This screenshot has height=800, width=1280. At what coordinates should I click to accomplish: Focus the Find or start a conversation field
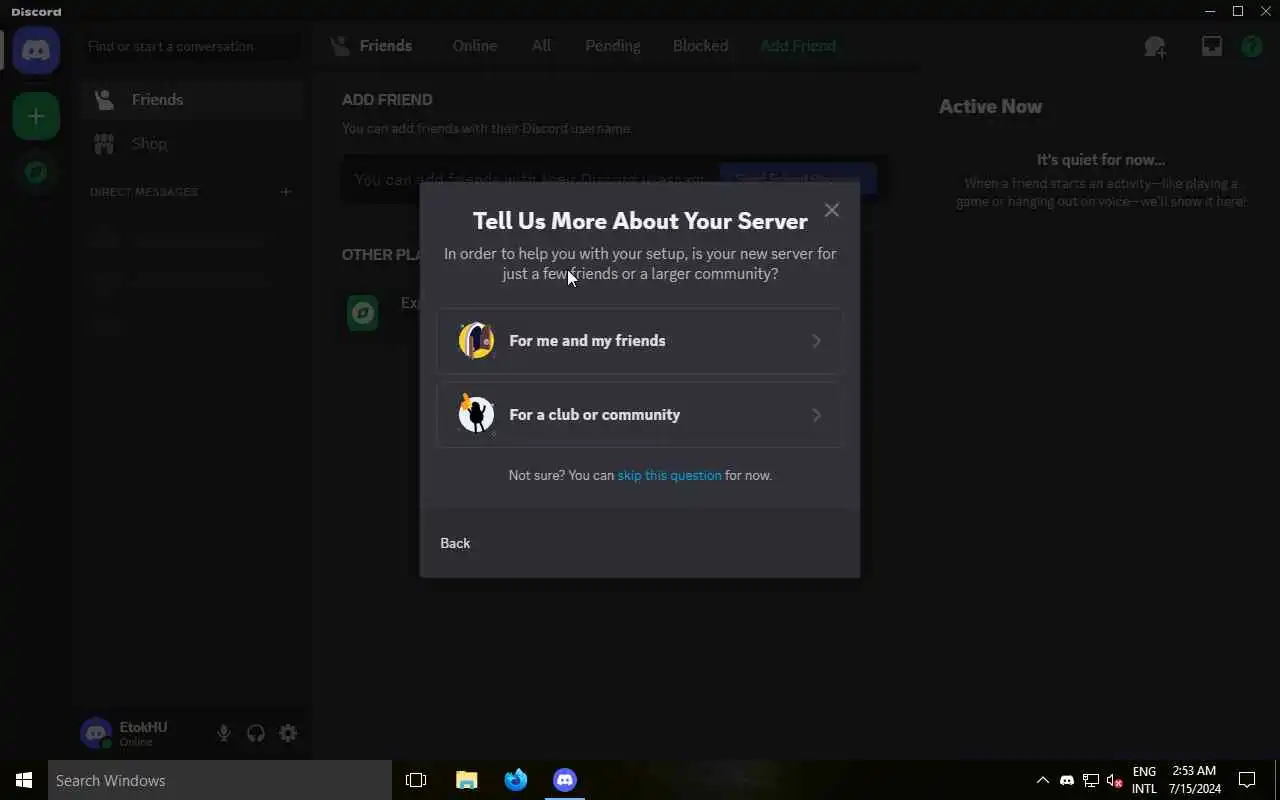point(191,46)
